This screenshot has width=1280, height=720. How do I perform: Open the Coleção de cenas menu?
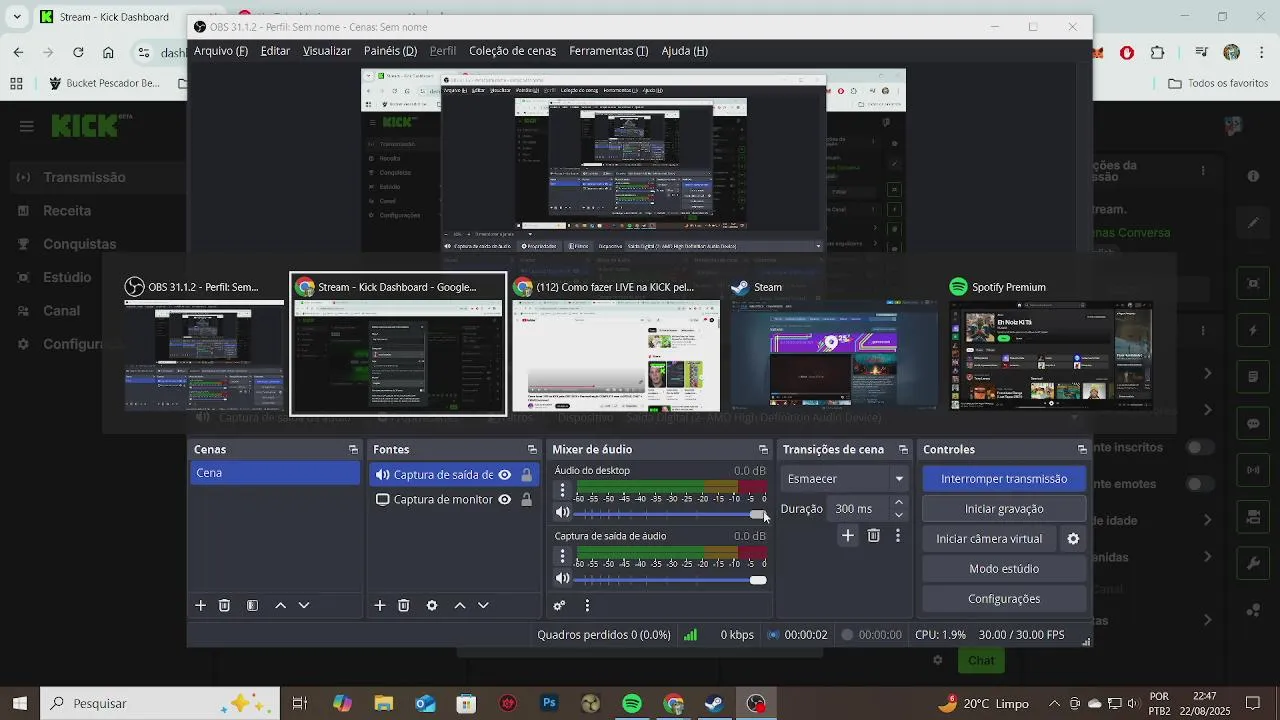pos(512,51)
